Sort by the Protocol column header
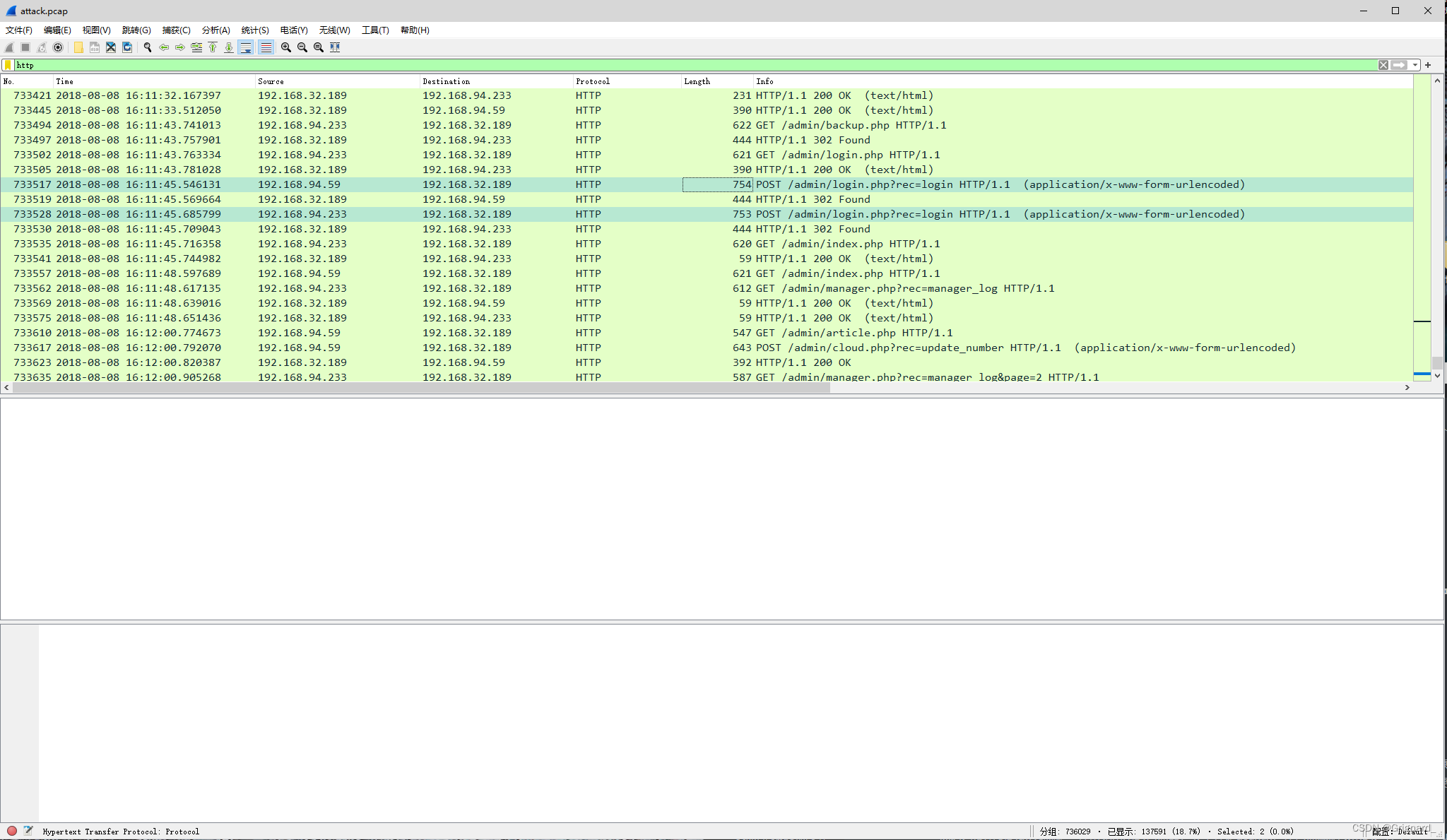Screen dimensions: 1447x840 click(627, 81)
